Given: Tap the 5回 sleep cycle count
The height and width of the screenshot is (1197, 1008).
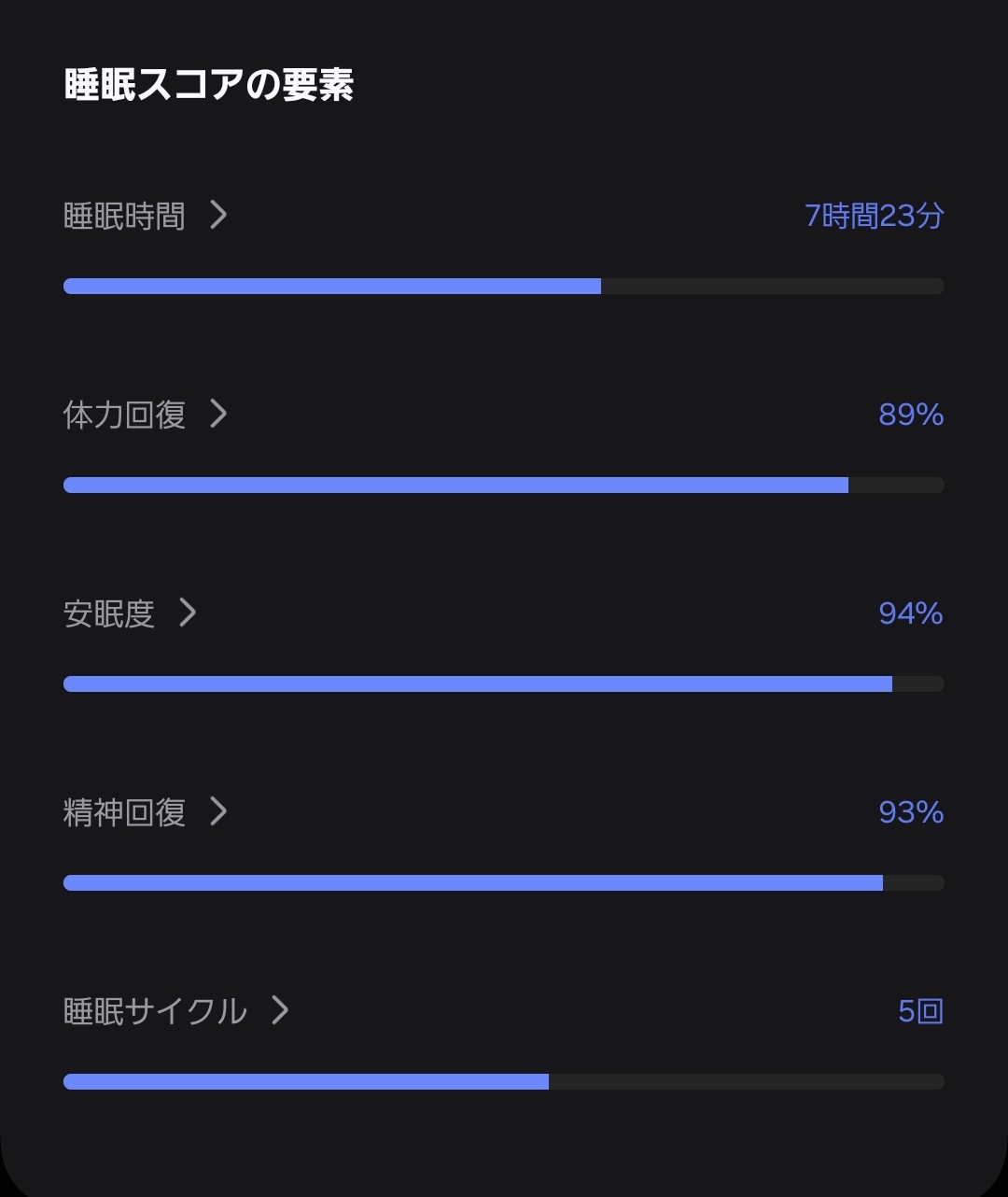Looking at the screenshot, I should (x=920, y=1011).
